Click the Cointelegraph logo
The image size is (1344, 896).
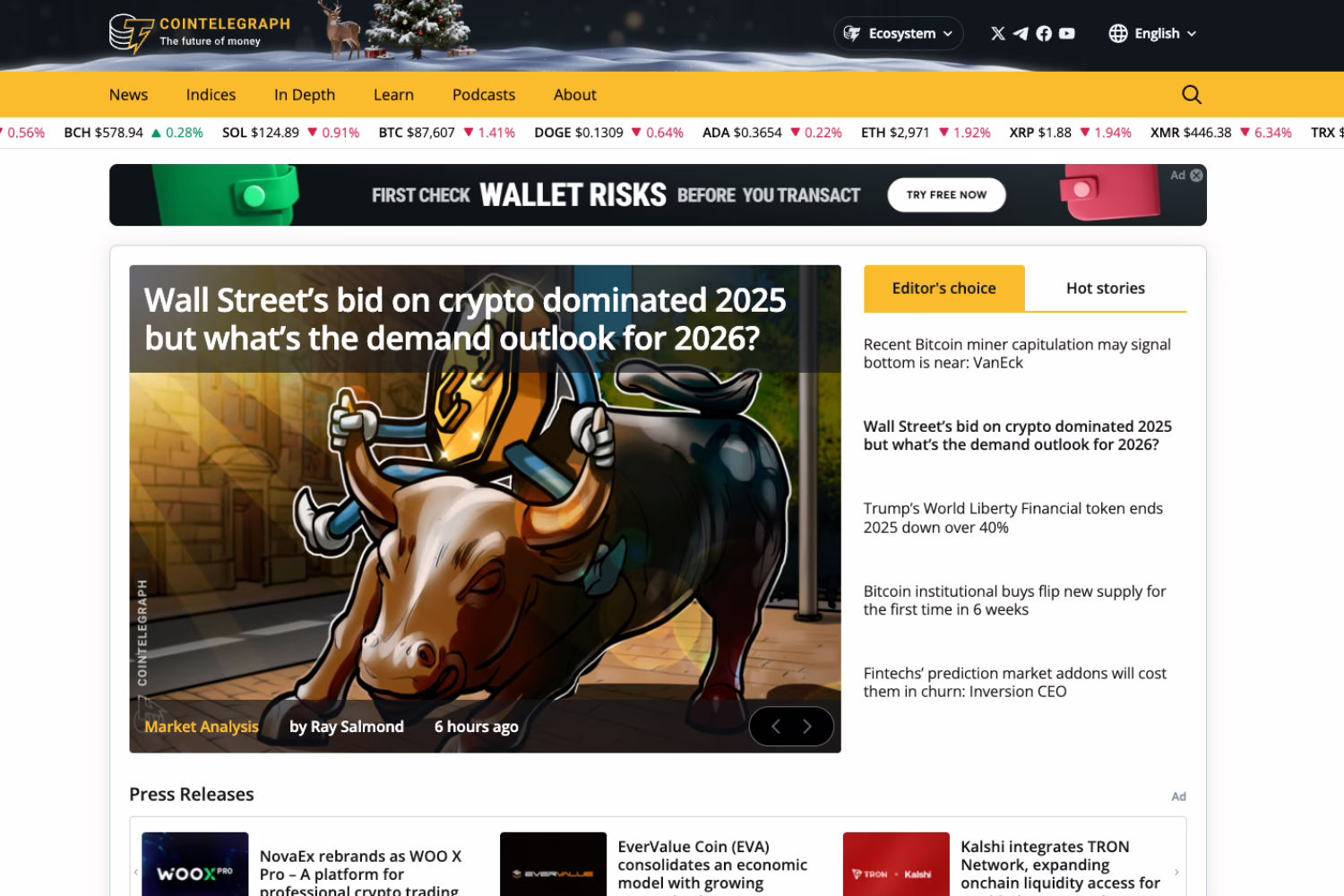tap(200, 33)
